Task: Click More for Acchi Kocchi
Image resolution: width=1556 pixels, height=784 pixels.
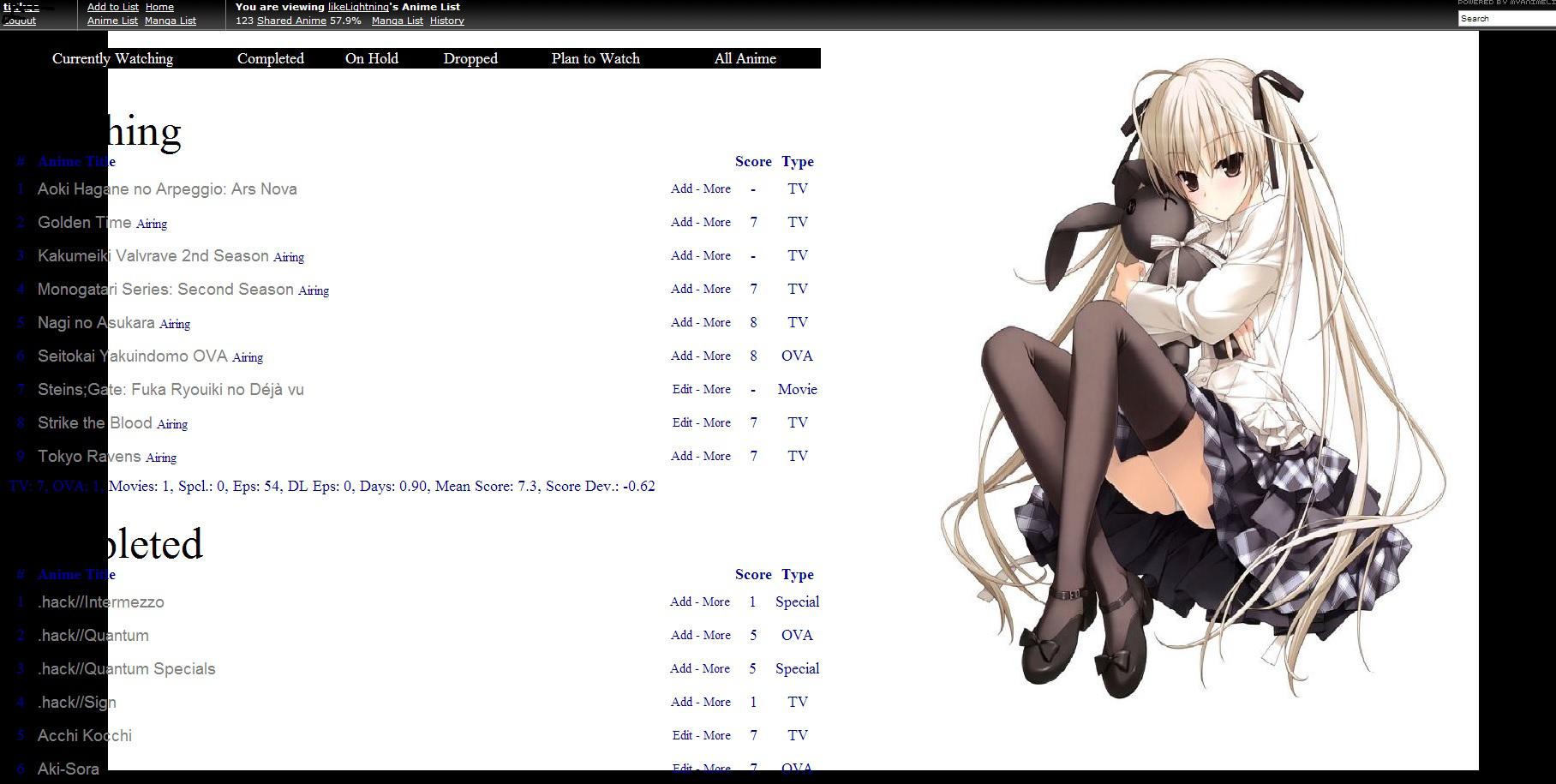Action: [x=717, y=735]
